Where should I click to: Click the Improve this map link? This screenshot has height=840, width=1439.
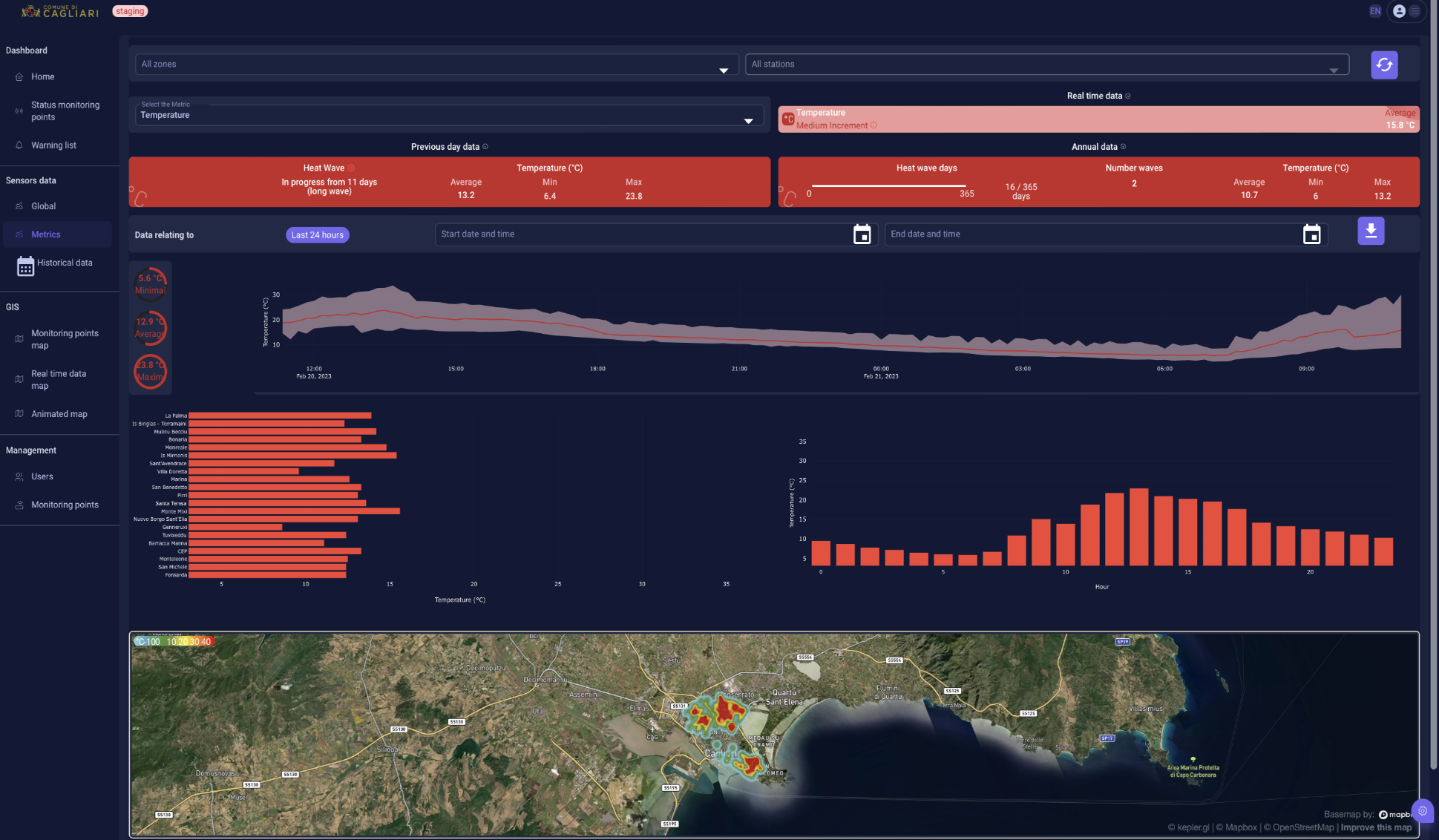click(x=1376, y=827)
